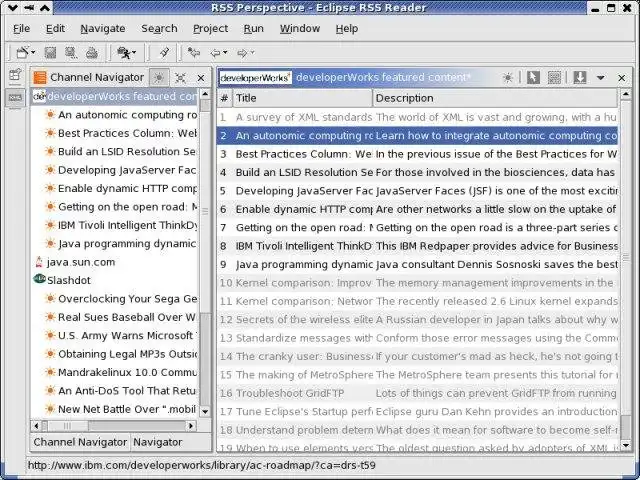This screenshot has width=640, height=480.
Task: Open the Help menu
Action: click(347, 29)
